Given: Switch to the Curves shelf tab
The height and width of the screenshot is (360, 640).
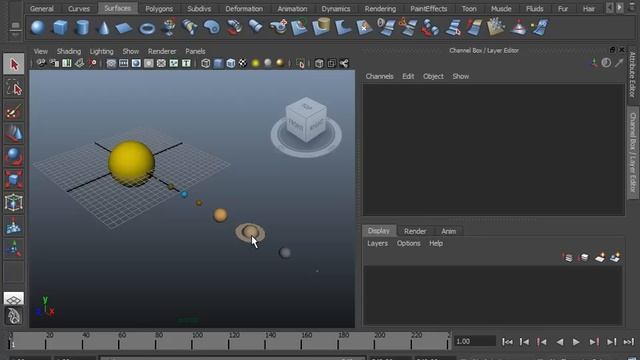Looking at the screenshot, I should pyautogui.click(x=78, y=9).
